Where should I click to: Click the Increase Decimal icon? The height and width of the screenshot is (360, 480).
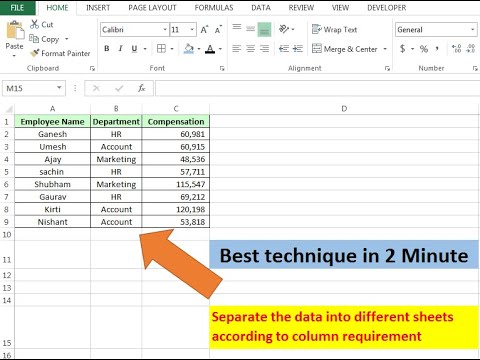point(456,49)
